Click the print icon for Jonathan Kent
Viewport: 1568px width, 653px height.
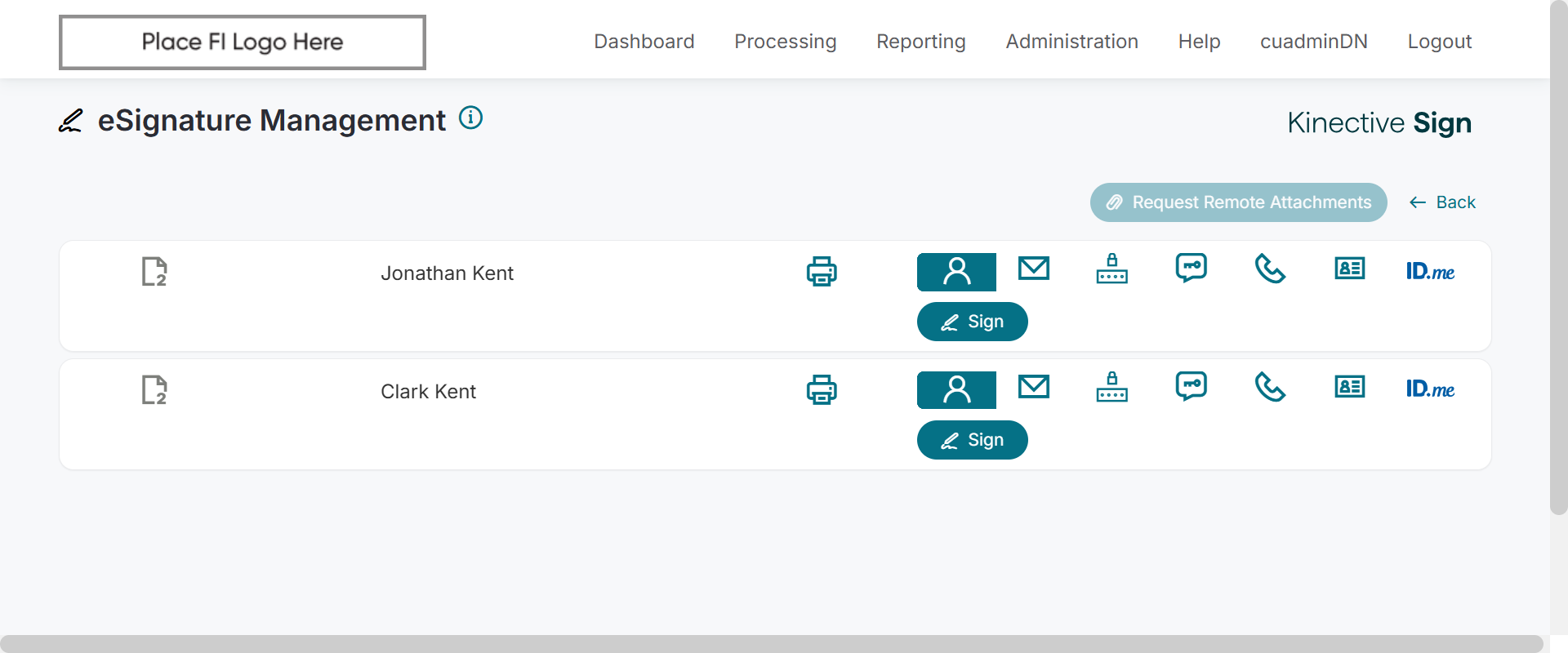point(822,272)
